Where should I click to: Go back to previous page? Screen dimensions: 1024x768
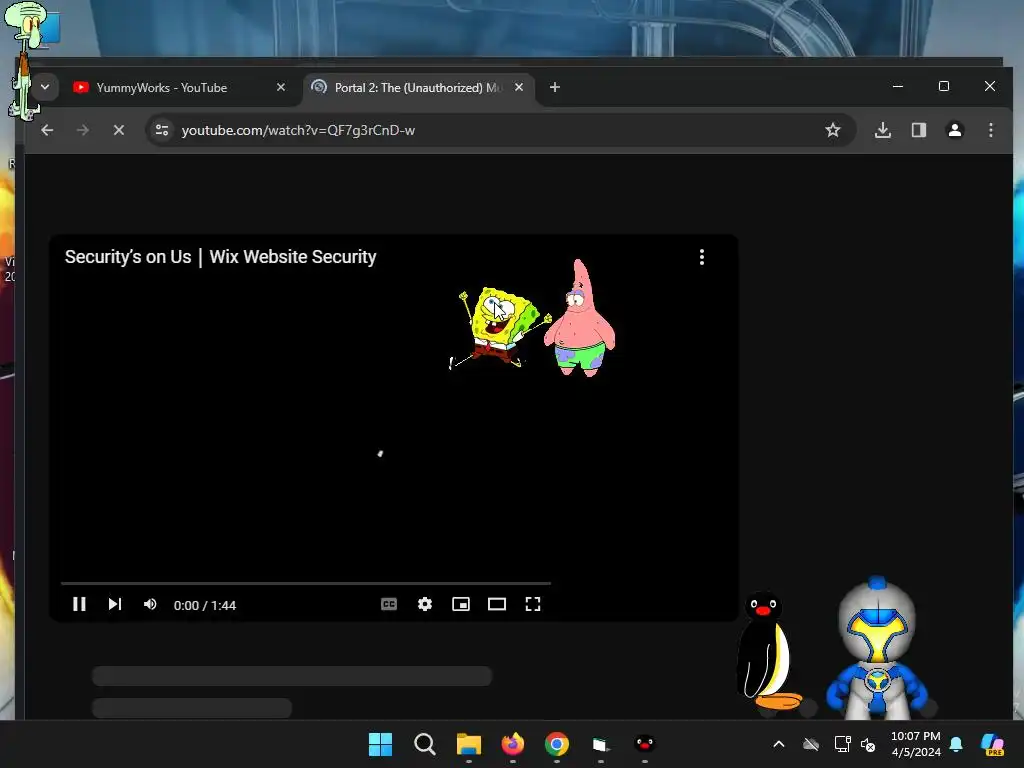coord(47,130)
